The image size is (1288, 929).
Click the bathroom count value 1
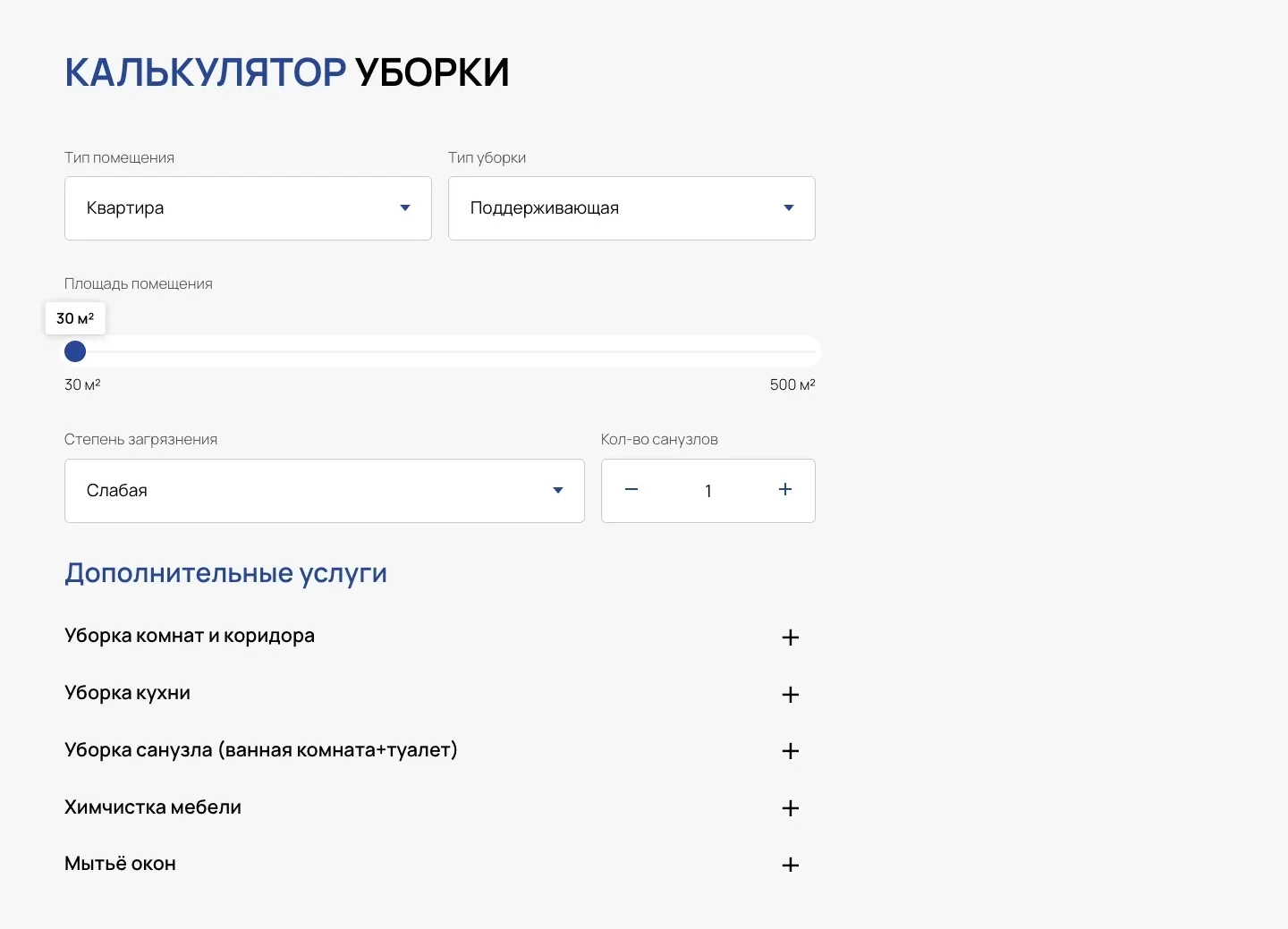pyautogui.click(x=708, y=491)
